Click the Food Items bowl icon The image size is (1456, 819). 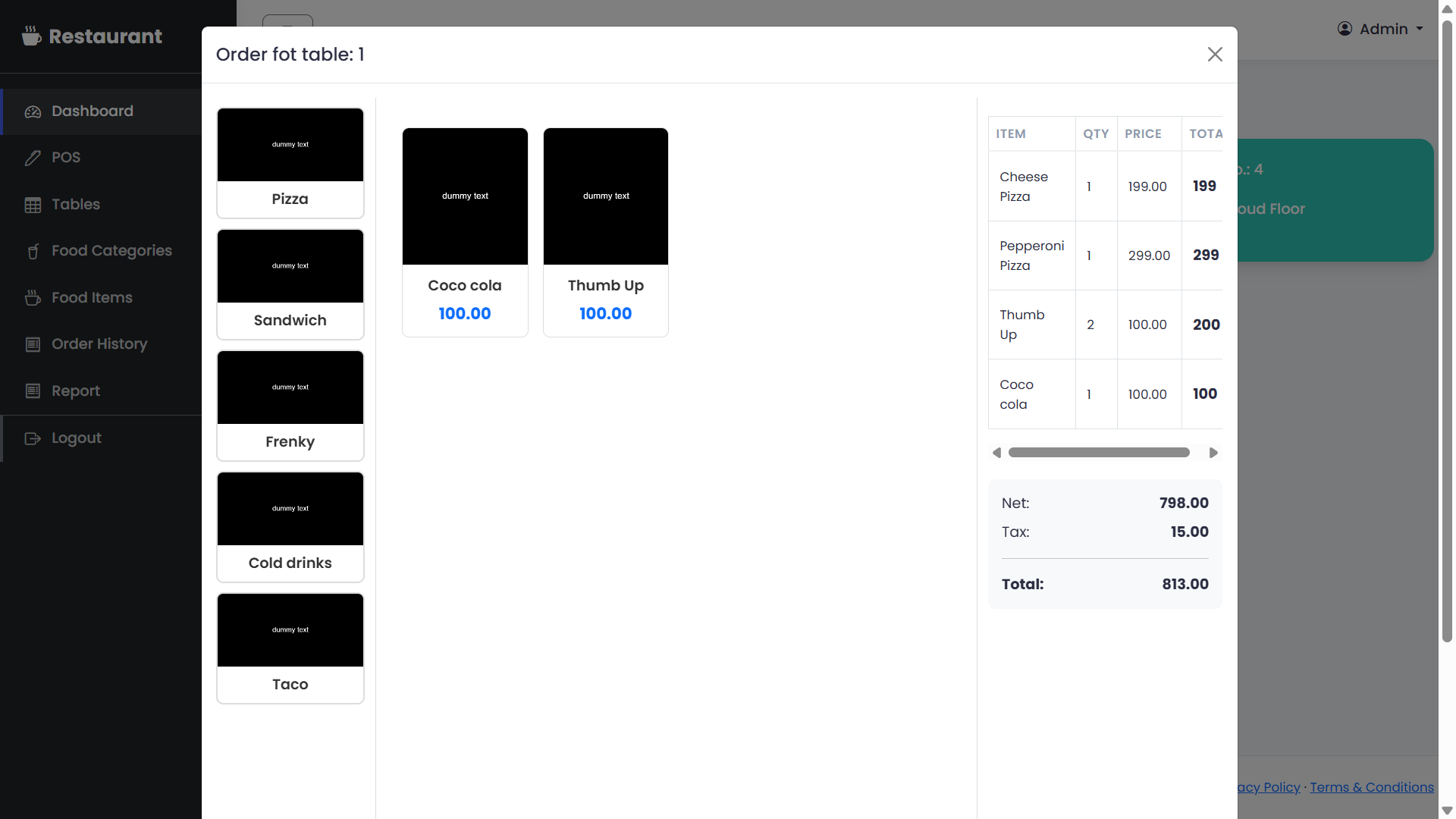[33, 297]
